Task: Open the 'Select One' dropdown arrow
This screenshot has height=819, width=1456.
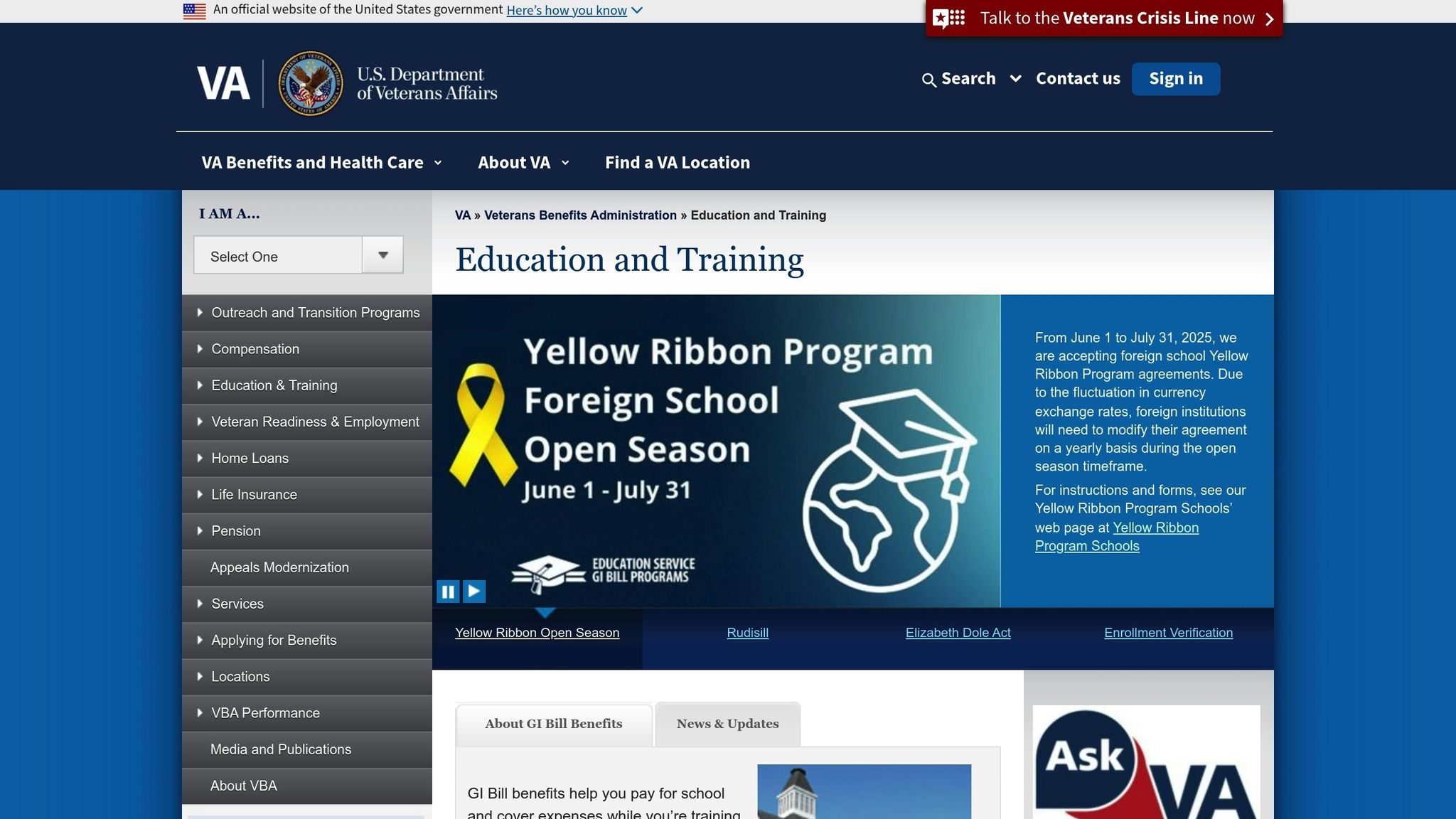Action: [382, 255]
